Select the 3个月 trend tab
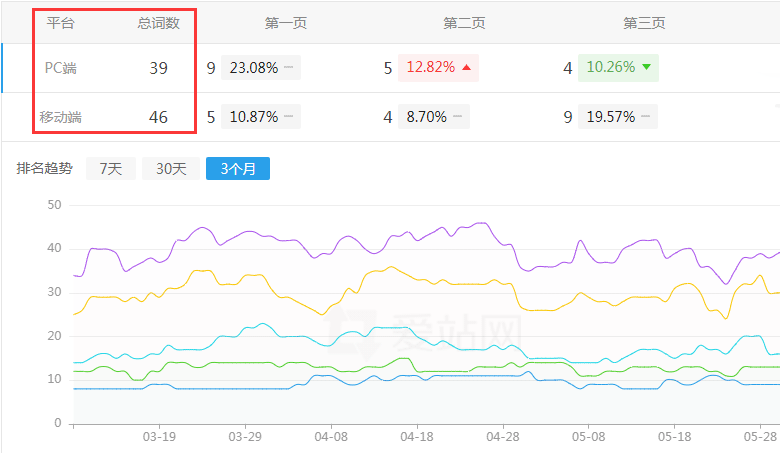Image resolution: width=780 pixels, height=453 pixels. tap(237, 169)
